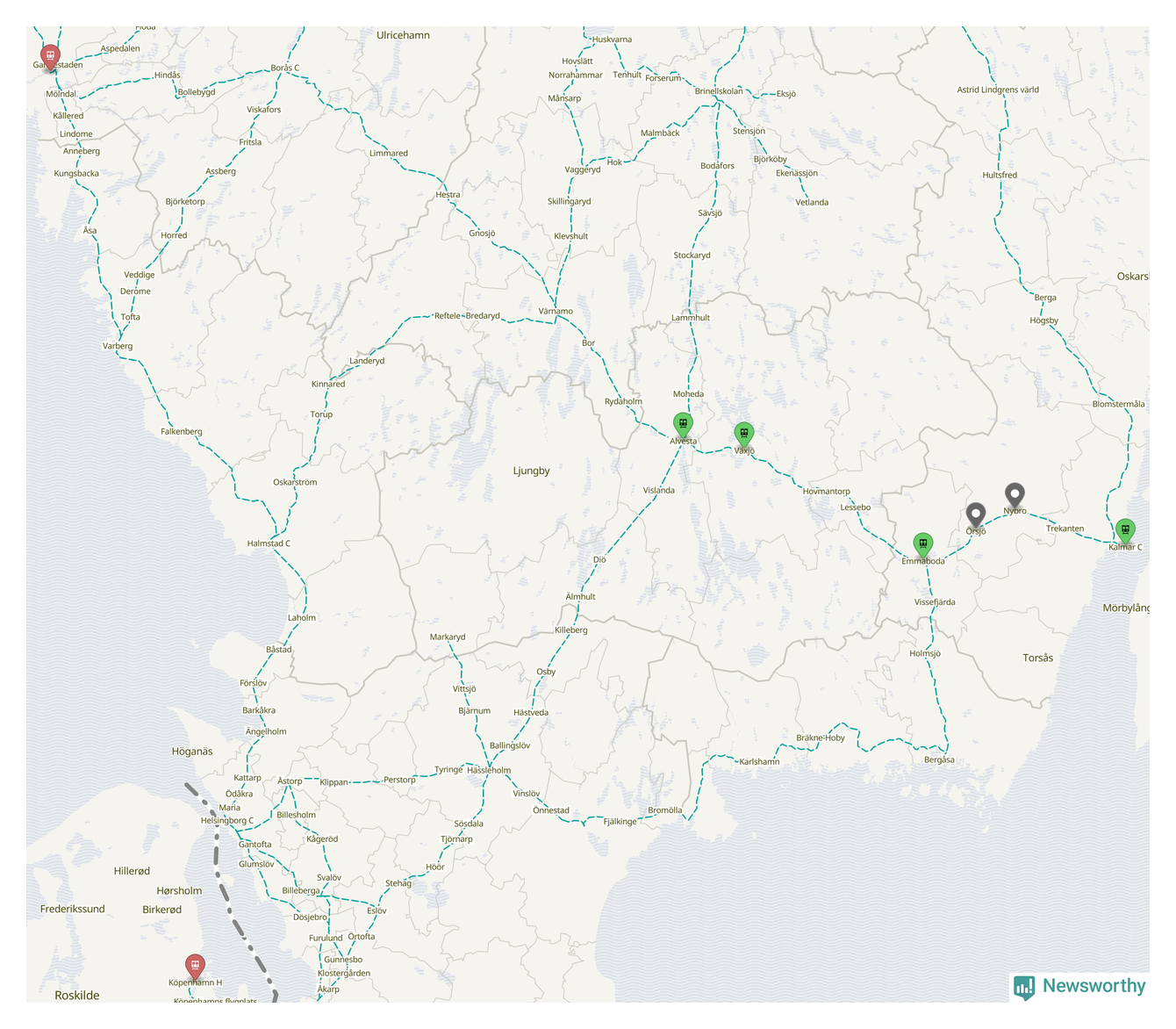
Task: Click the Kungsbacka station label
Action: pos(76,173)
